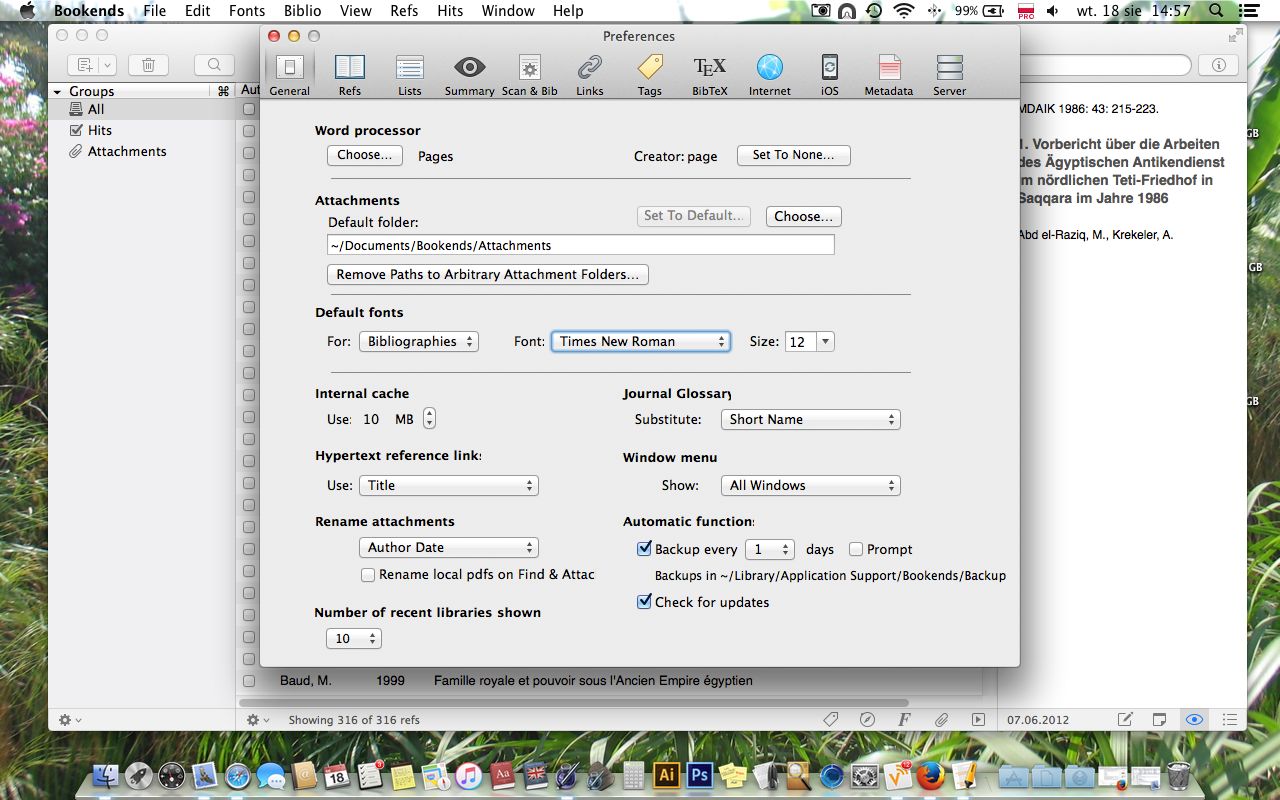The height and width of the screenshot is (800, 1280).
Task: Select the Hits group in sidebar
Action: (141, 130)
